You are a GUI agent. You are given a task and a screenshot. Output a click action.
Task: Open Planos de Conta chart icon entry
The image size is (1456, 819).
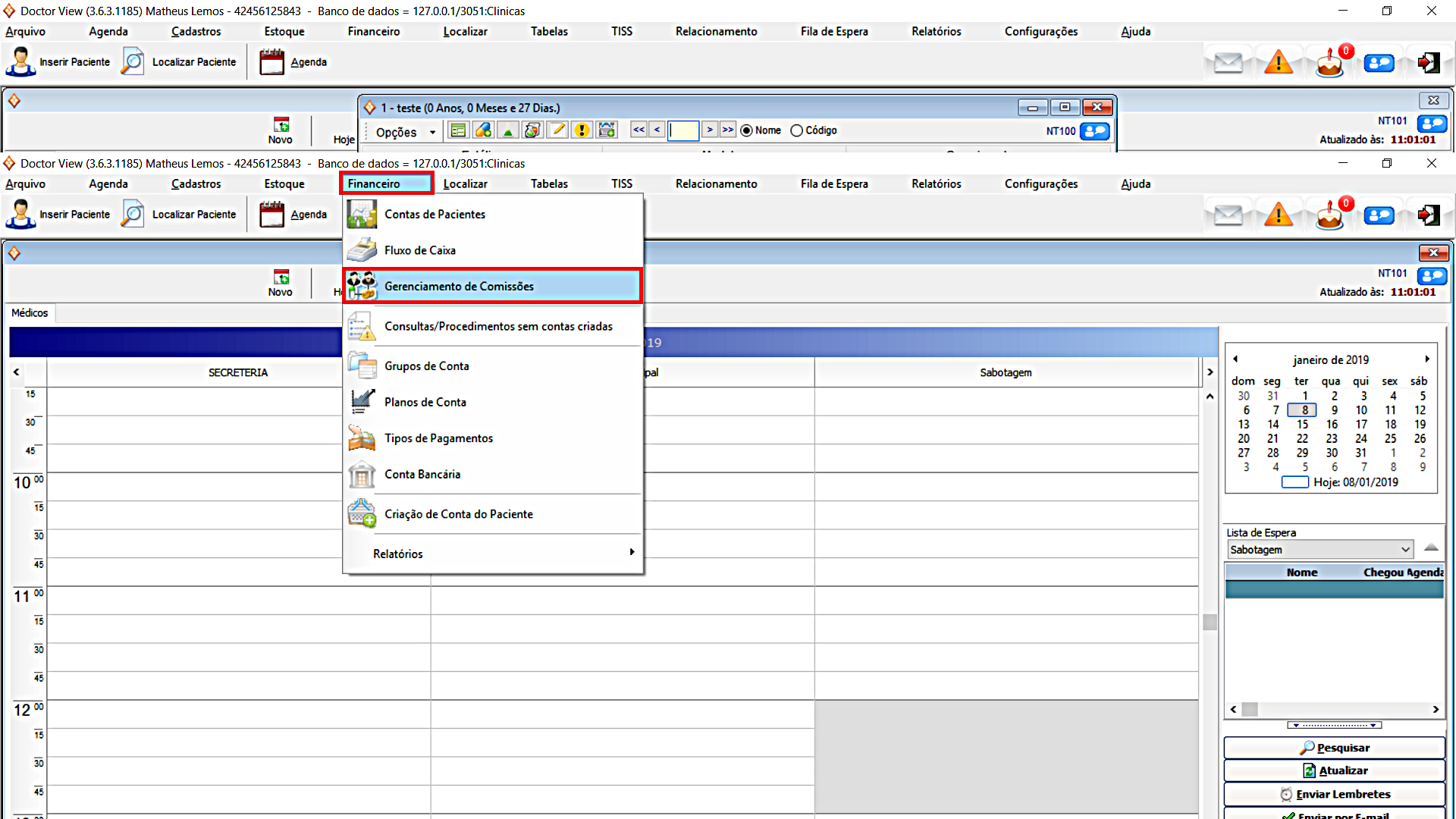coord(362,402)
